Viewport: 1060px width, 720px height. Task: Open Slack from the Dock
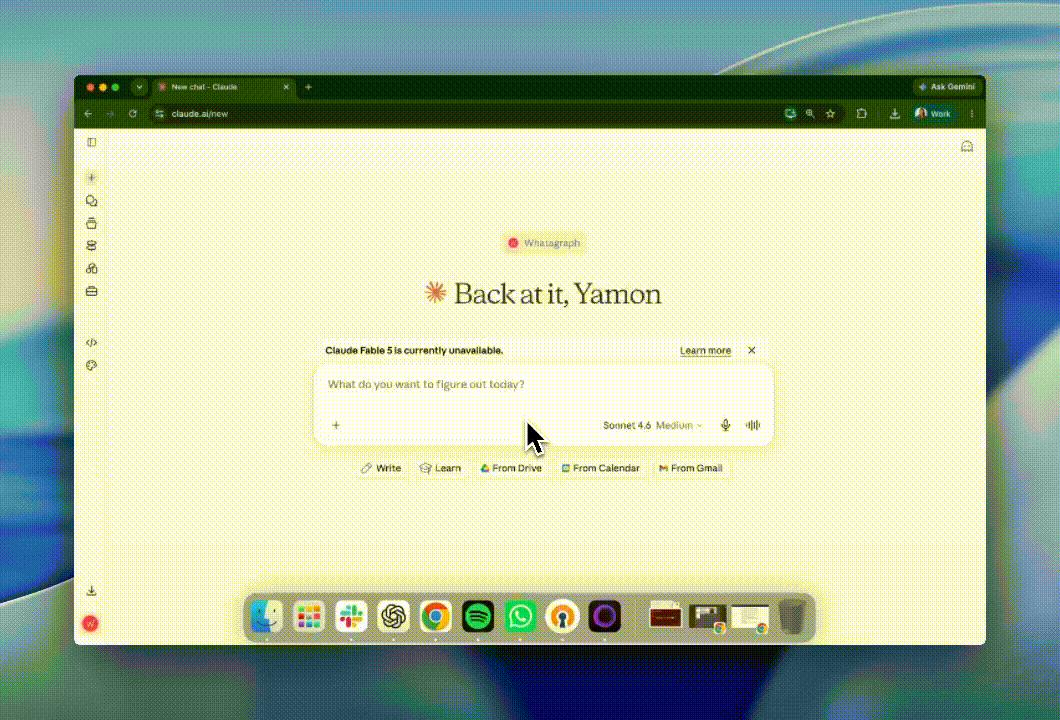pyautogui.click(x=352, y=617)
